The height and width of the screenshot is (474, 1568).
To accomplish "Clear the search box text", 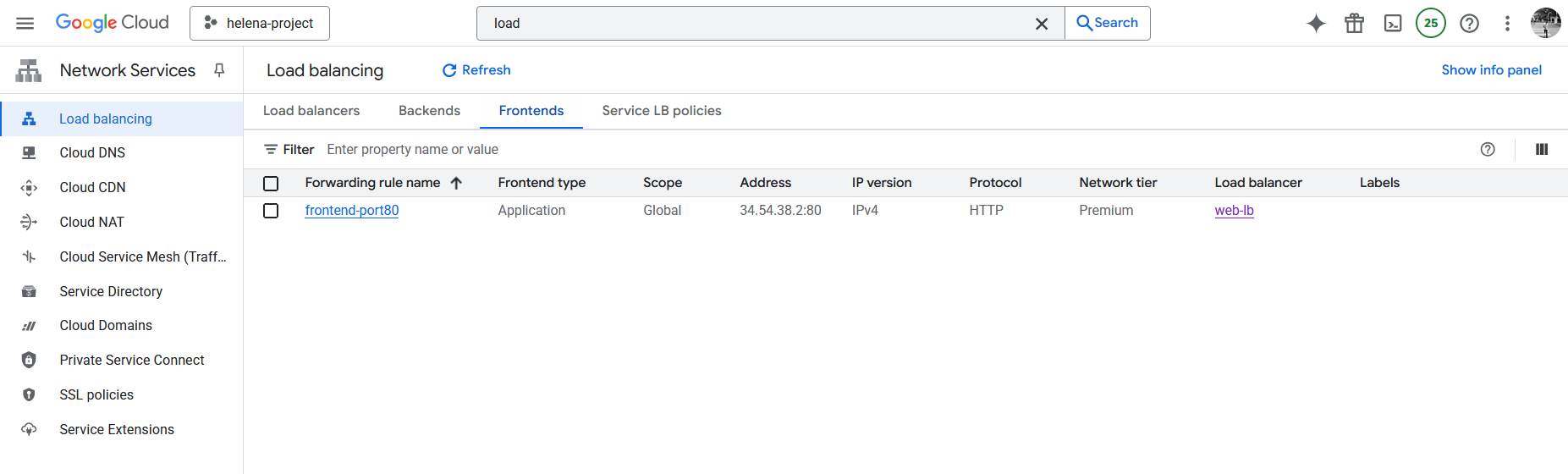I will (1042, 24).
